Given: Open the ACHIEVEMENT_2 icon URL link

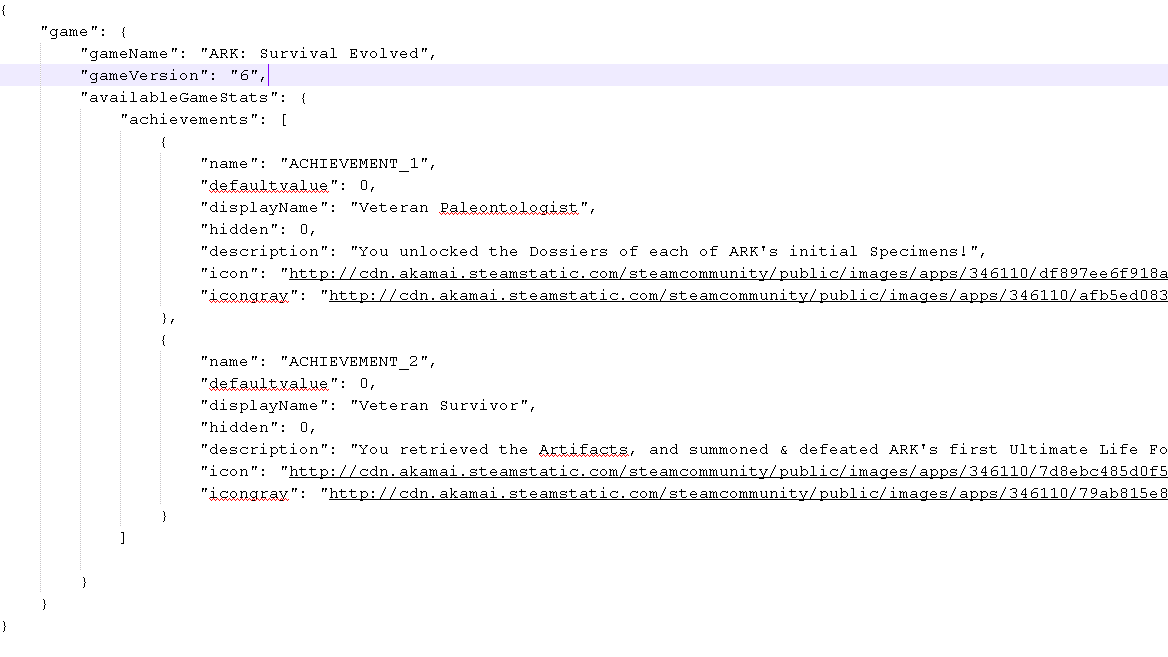Looking at the screenshot, I should coord(729,472).
